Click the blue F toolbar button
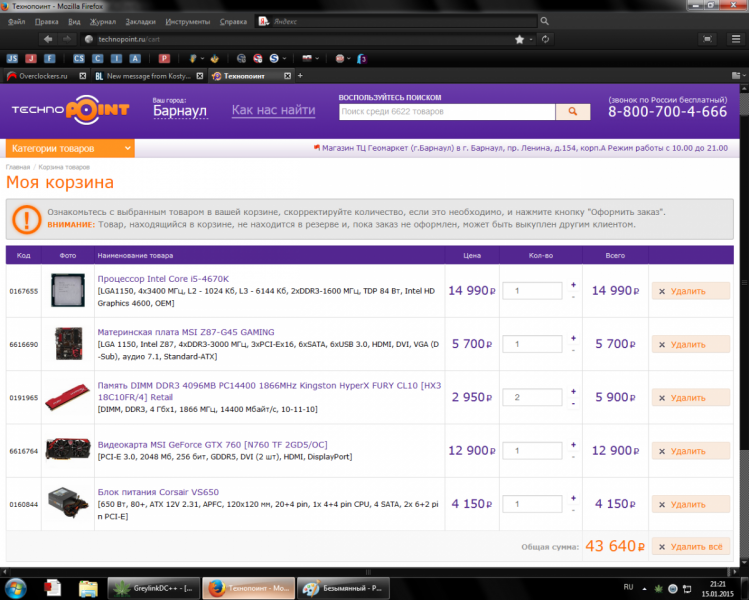749x600 pixels. pos(50,58)
